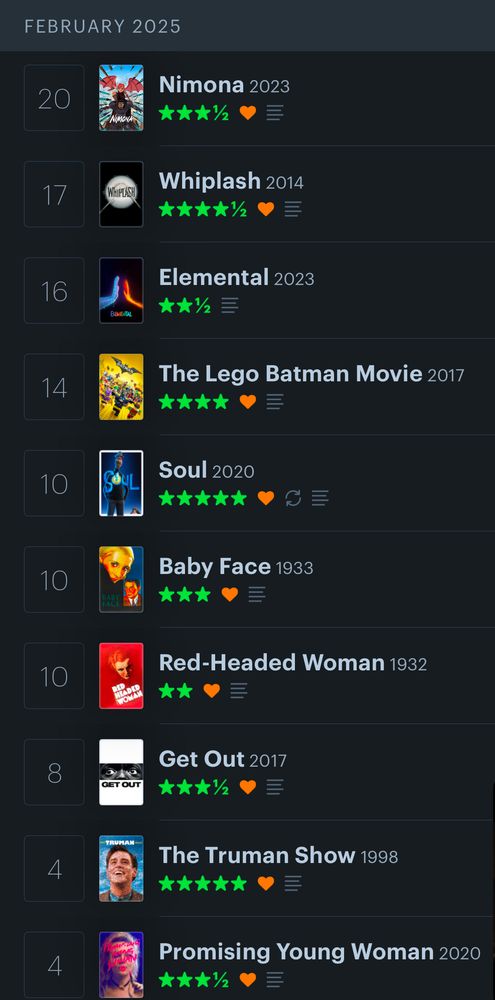This screenshot has width=495, height=1000.
Task: Click the FEBRUARY 2025 month header
Action: tap(103, 26)
